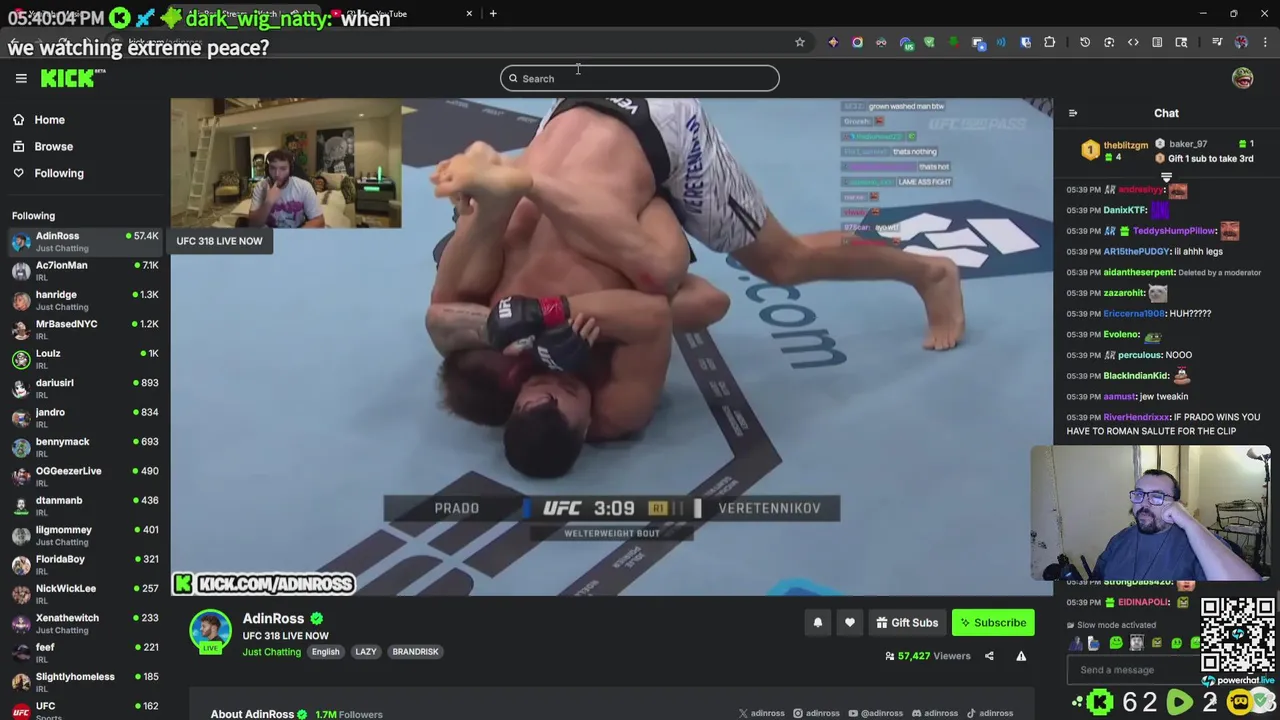Image resolution: width=1280 pixels, height=720 pixels.
Task: Click the LAZY tag
Action: (366, 652)
